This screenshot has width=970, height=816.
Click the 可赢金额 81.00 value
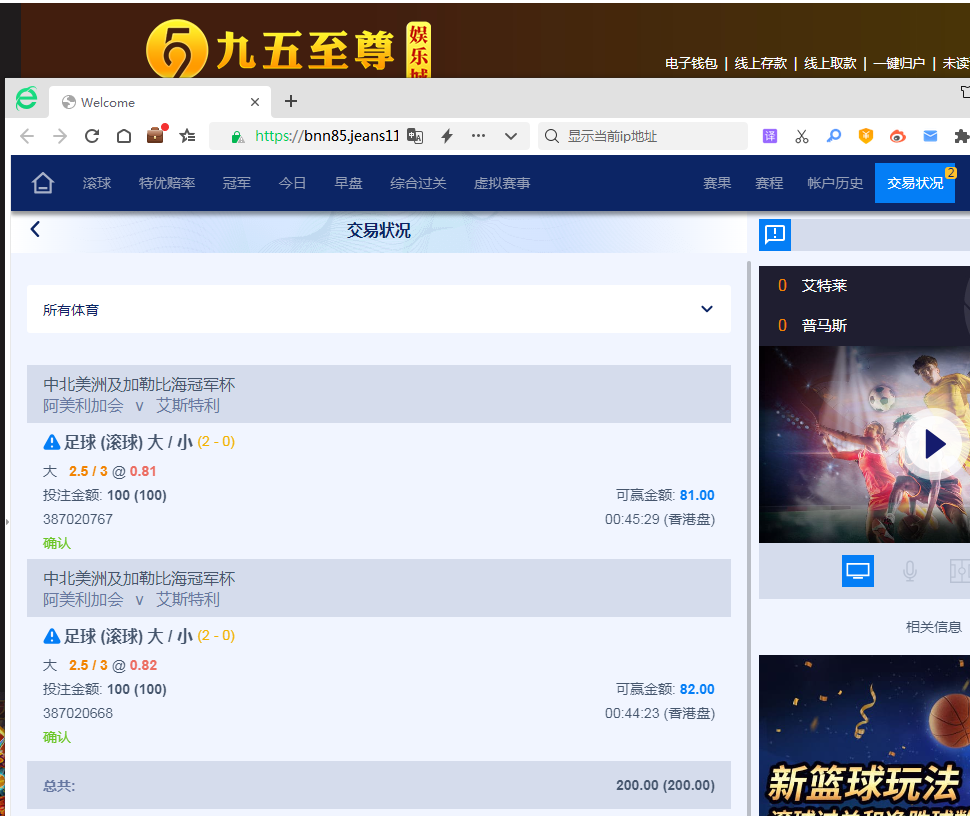click(697, 495)
